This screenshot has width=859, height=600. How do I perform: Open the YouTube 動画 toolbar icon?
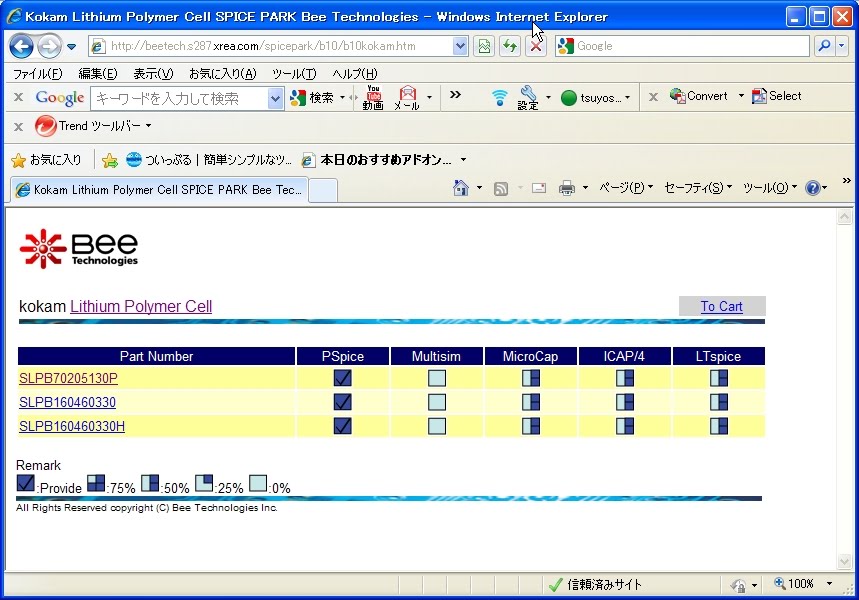coord(373,98)
